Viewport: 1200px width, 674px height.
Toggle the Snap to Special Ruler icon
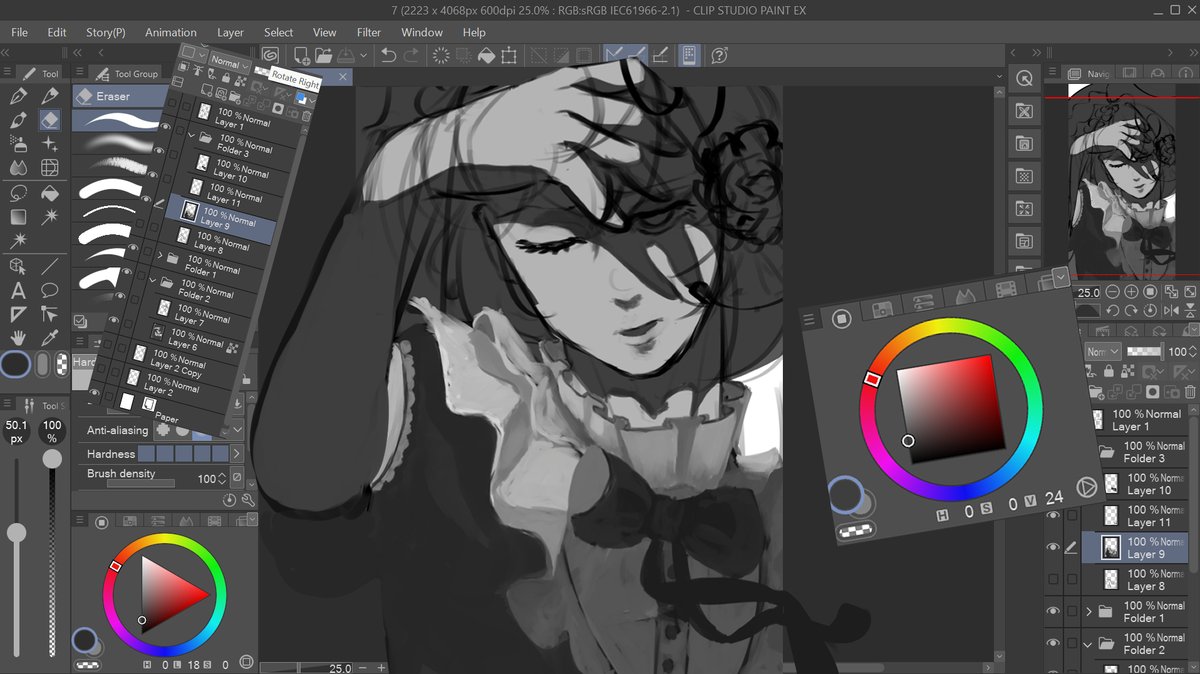pos(636,56)
